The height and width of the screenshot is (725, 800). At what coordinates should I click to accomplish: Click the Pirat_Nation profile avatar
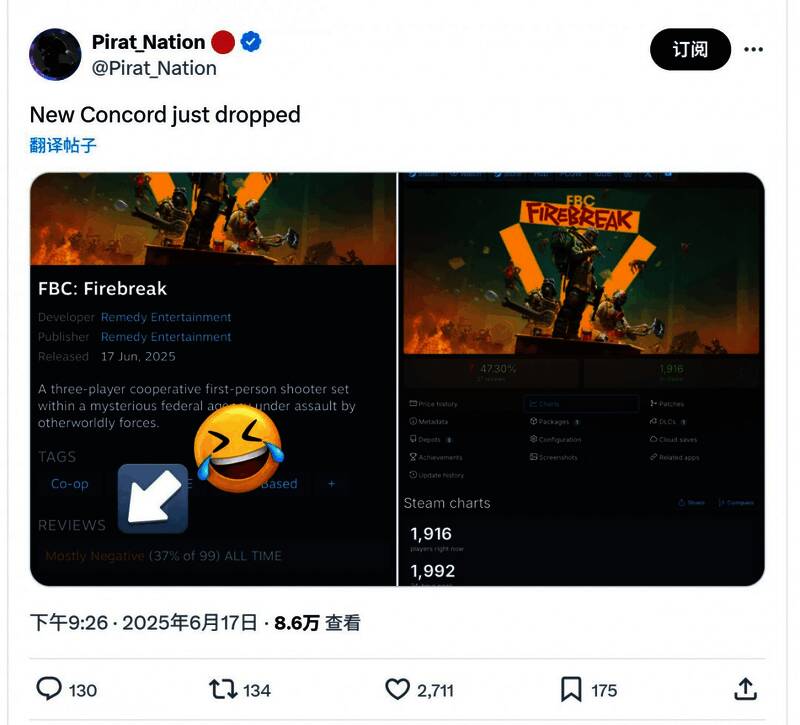[x=55, y=55]
